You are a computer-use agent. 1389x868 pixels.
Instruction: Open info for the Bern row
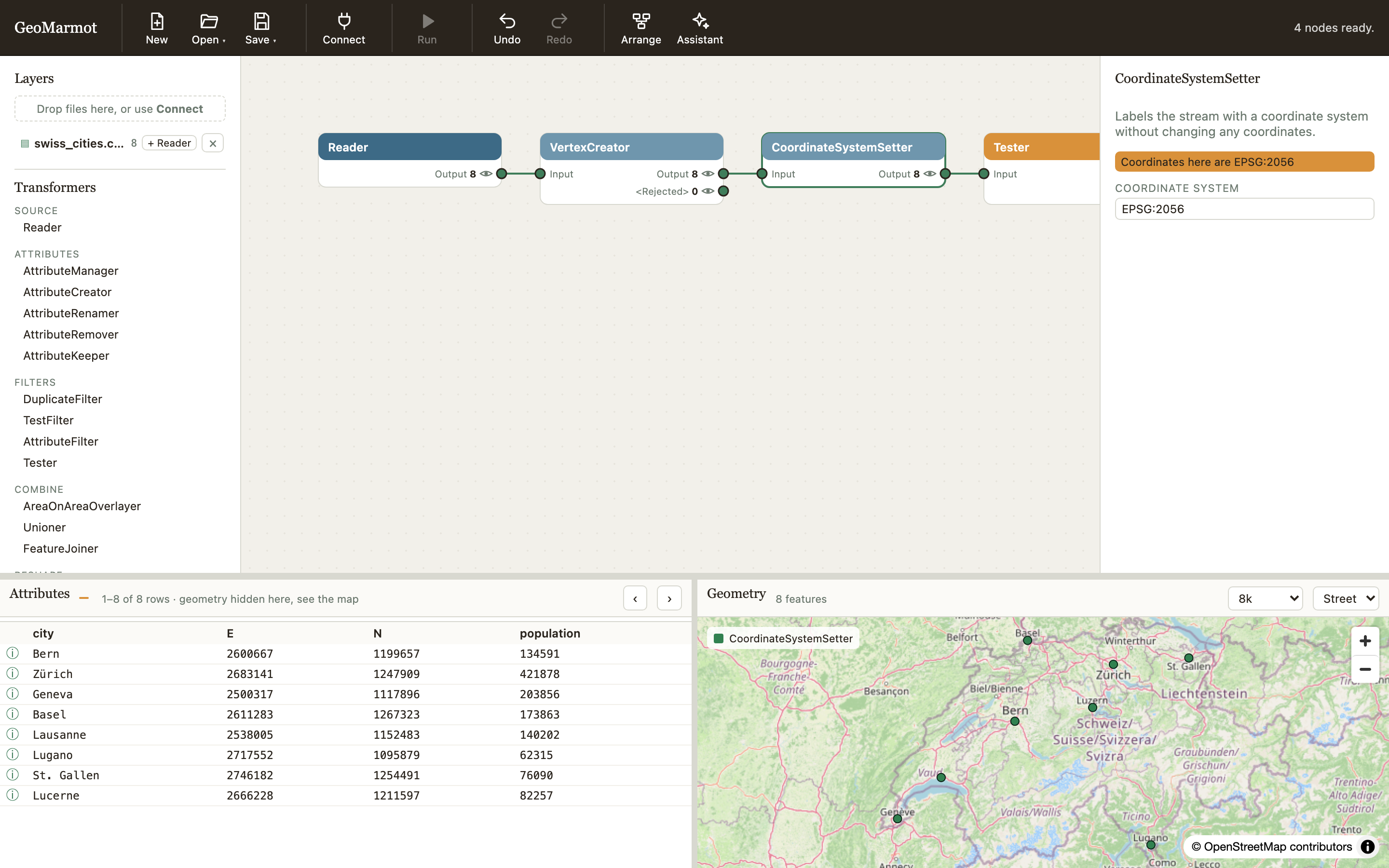pos(13,653)
